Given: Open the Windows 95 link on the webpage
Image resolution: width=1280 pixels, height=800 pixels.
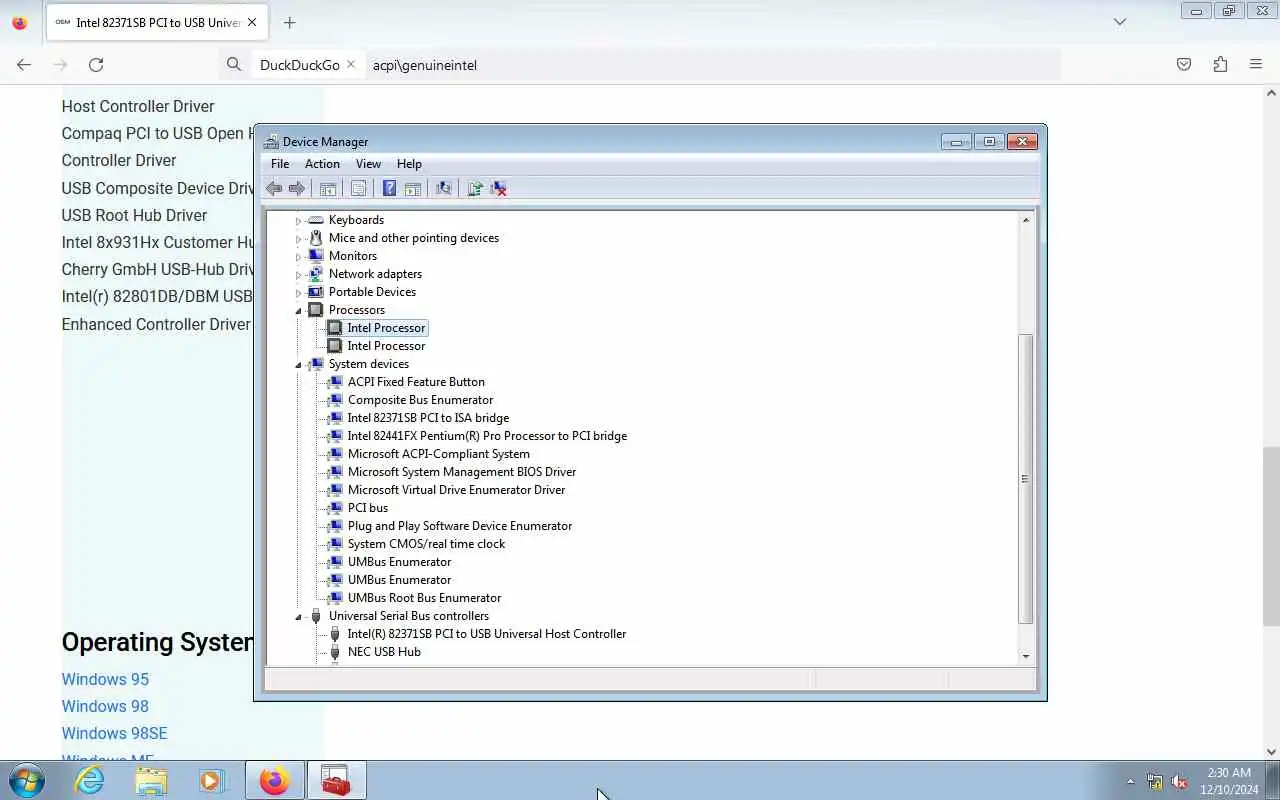Looking at the screenshot, I should pos(105,679).
